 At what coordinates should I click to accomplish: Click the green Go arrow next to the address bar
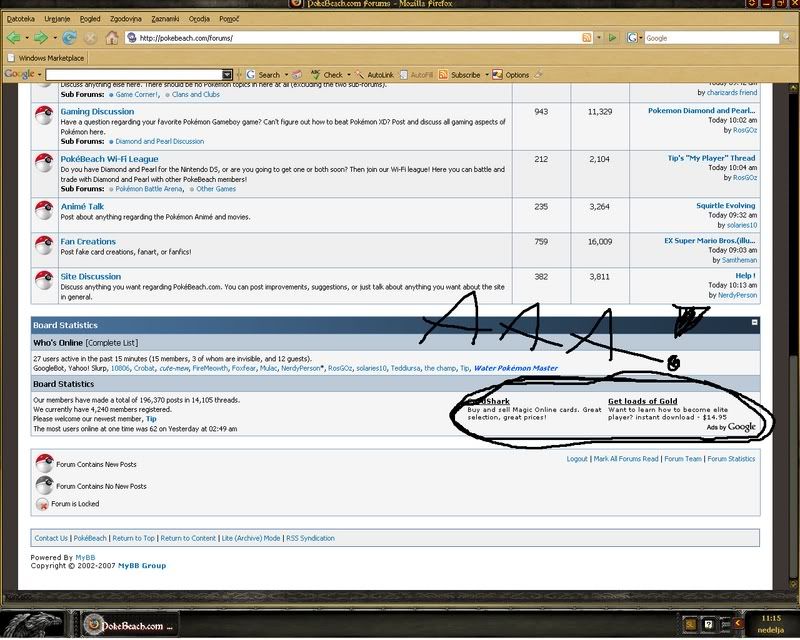click(612, 37)
